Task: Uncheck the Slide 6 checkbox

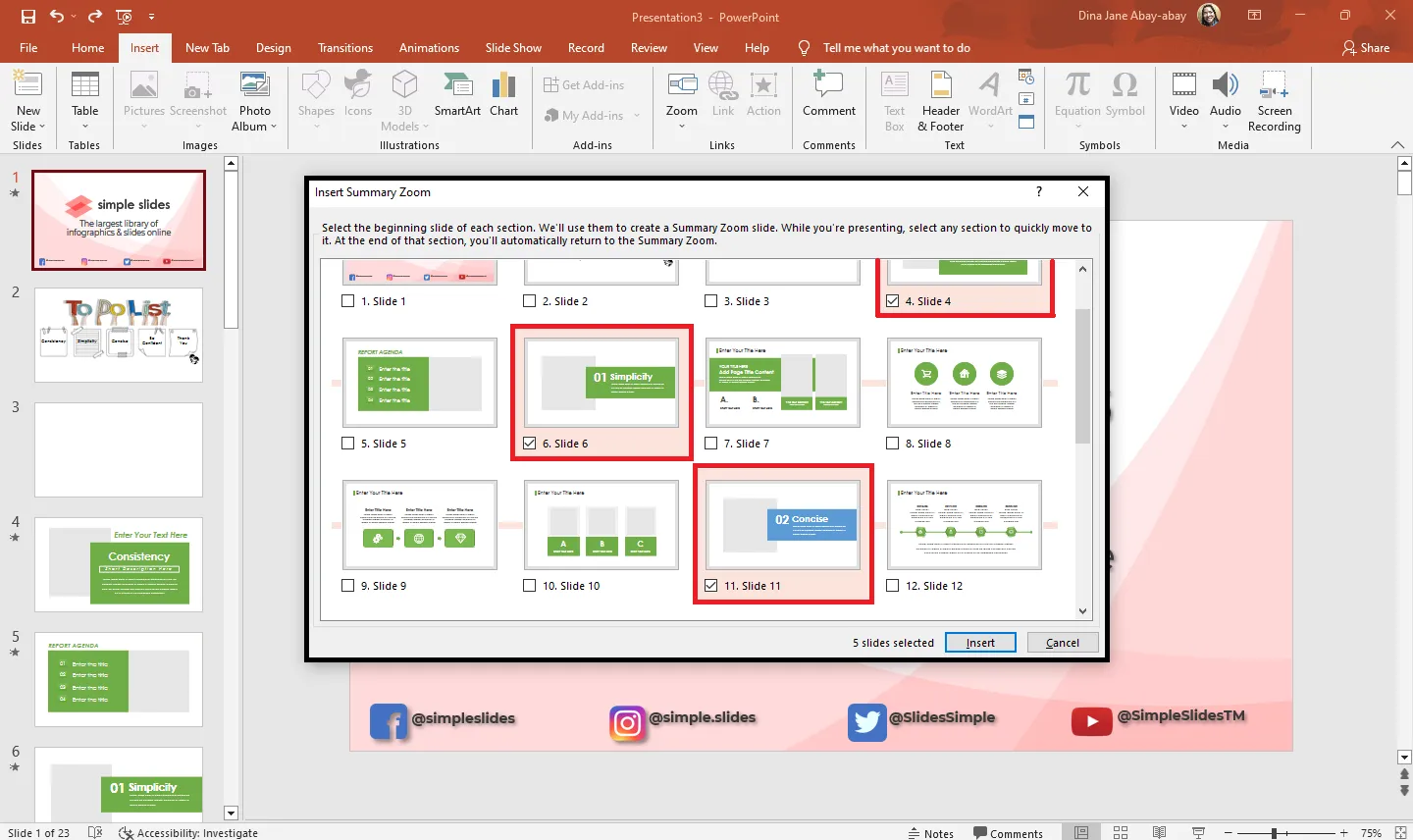Action: pos(530,444)
